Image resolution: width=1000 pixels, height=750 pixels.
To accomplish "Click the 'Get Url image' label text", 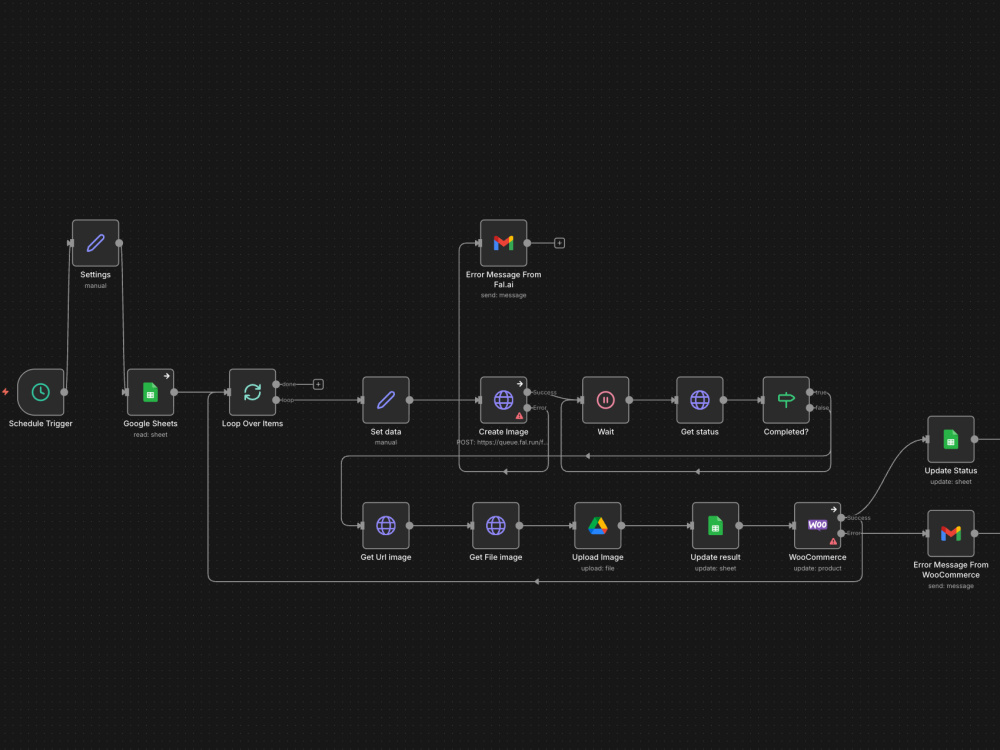I will pos(386,557).
